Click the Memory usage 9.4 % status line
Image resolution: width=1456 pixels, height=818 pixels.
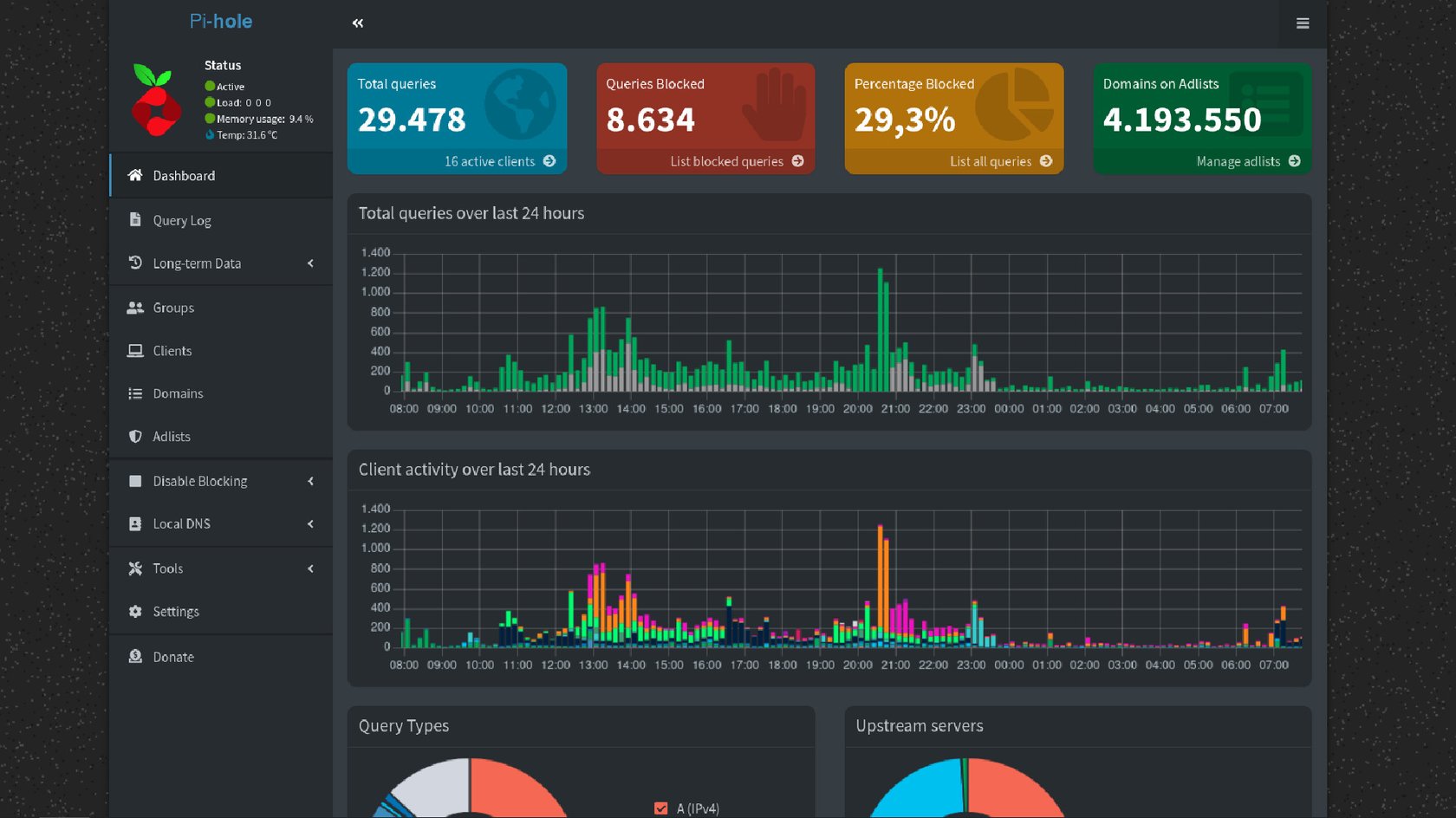tap(259, 119)
